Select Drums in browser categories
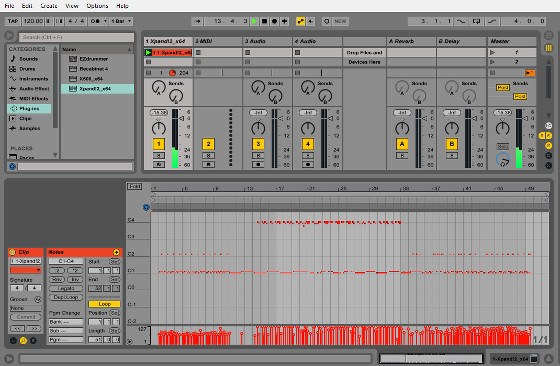This screenshot has height=366, width=560. point(28,69)
